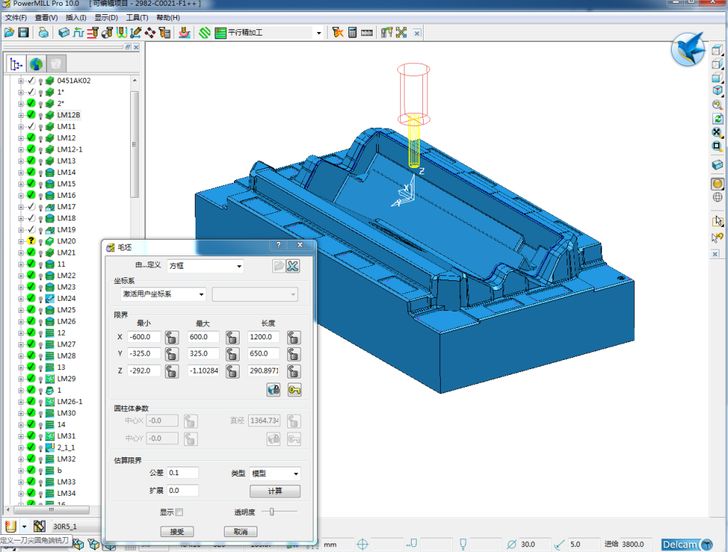The width and height of the screenshot is (728, 552).
Task: Open the tool type dropdown arrow at bottom left
Action: pyautogui.click(x=24, y=526)
